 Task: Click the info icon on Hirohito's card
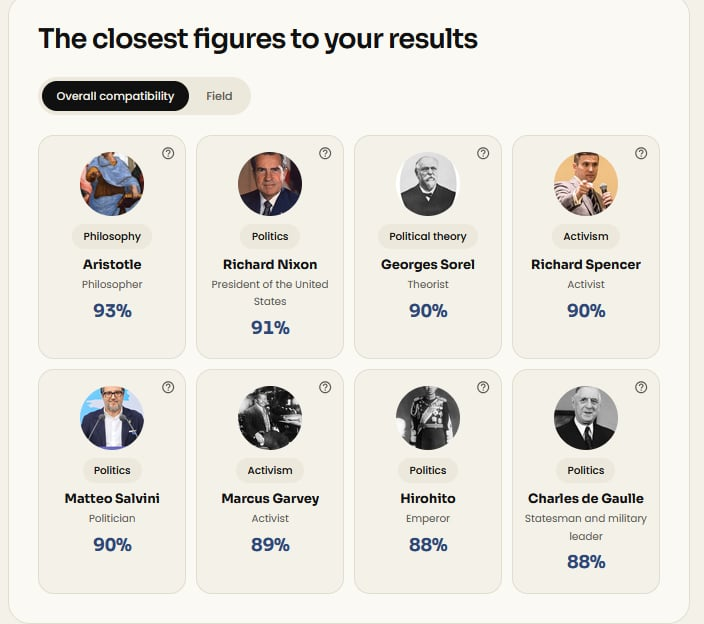[483, 387]
